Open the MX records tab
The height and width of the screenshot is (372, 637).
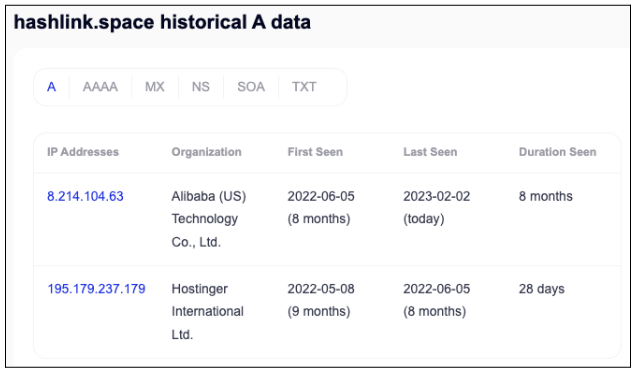[x=155, y=87]
